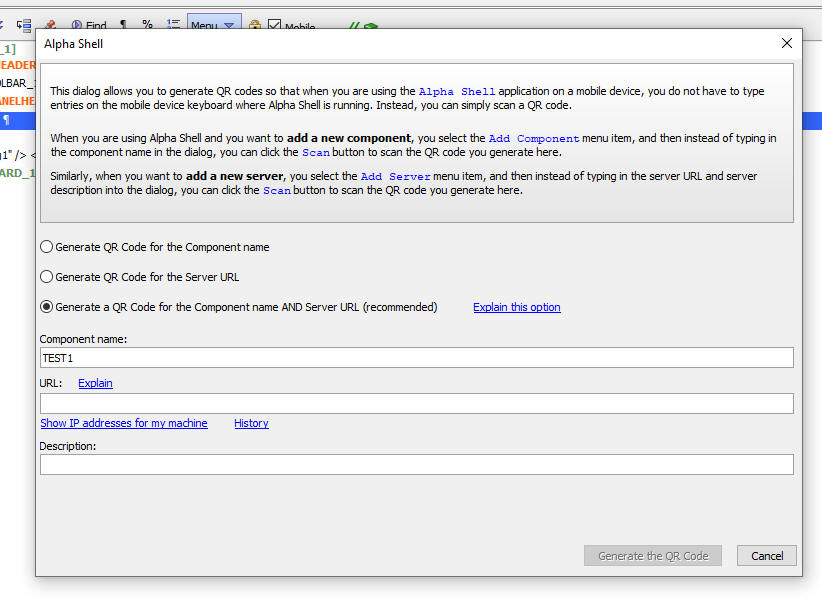822x601 pixels.
Task: Click into the URL input field
Action: (417, 403)
